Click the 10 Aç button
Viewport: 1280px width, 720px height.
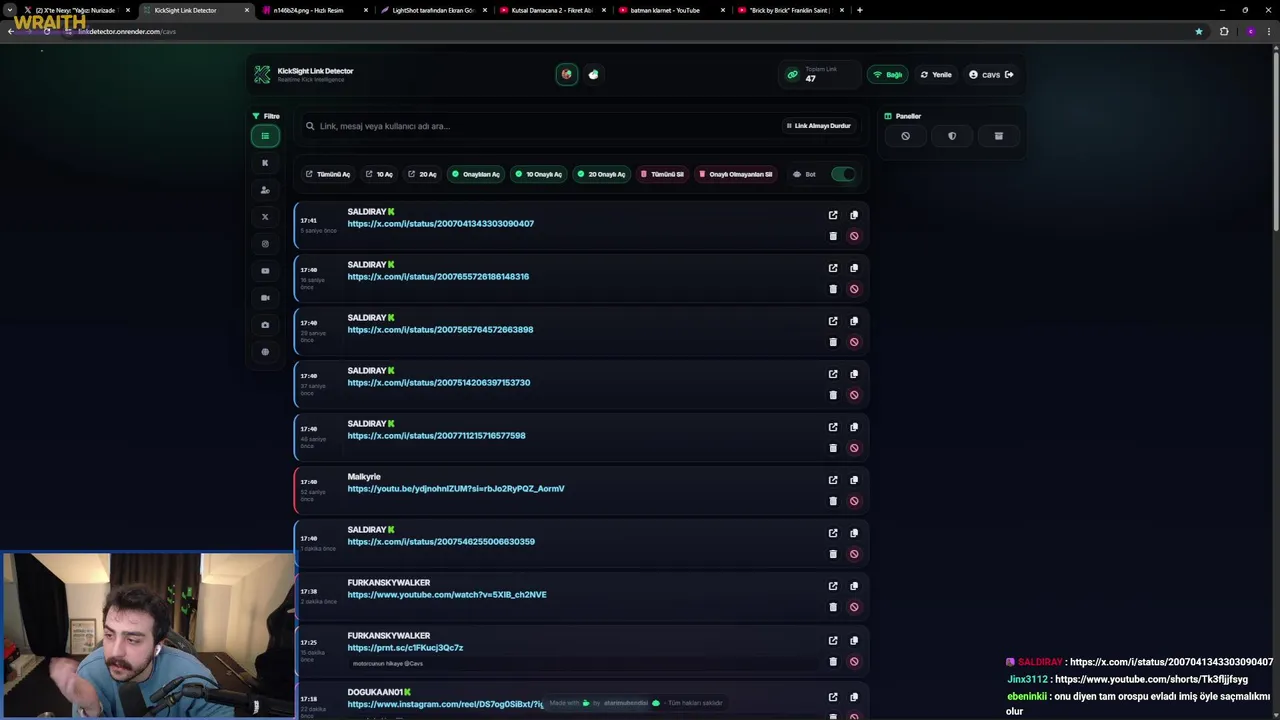click(379, 174)
